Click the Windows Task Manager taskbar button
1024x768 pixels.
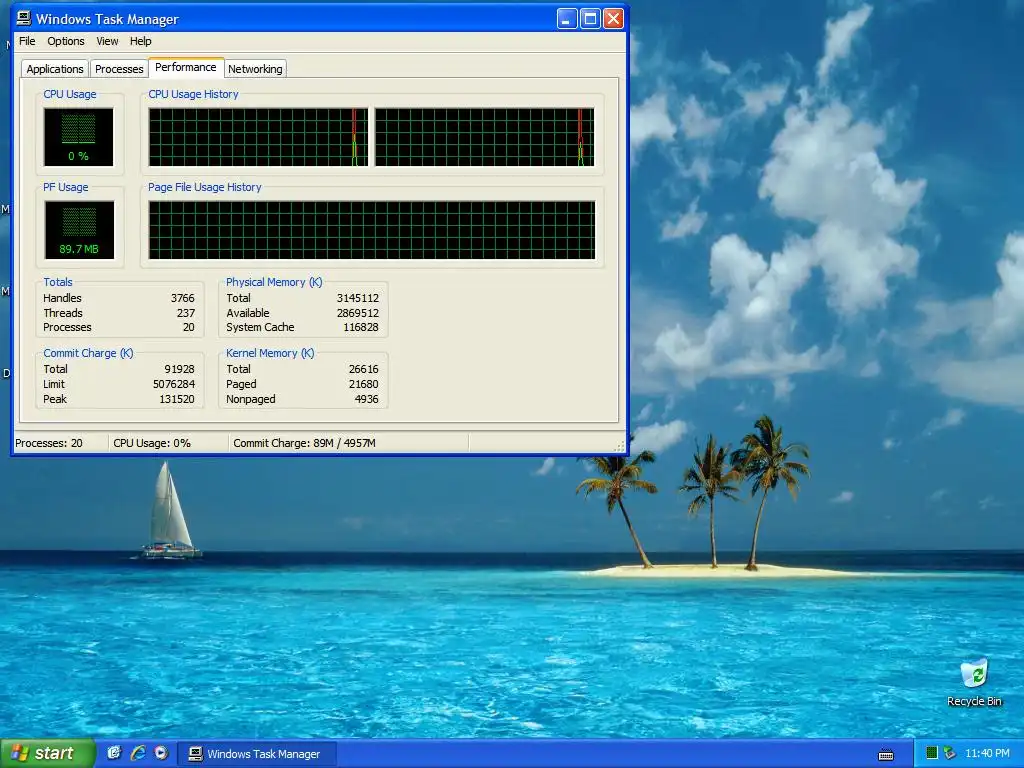point(257,754)
